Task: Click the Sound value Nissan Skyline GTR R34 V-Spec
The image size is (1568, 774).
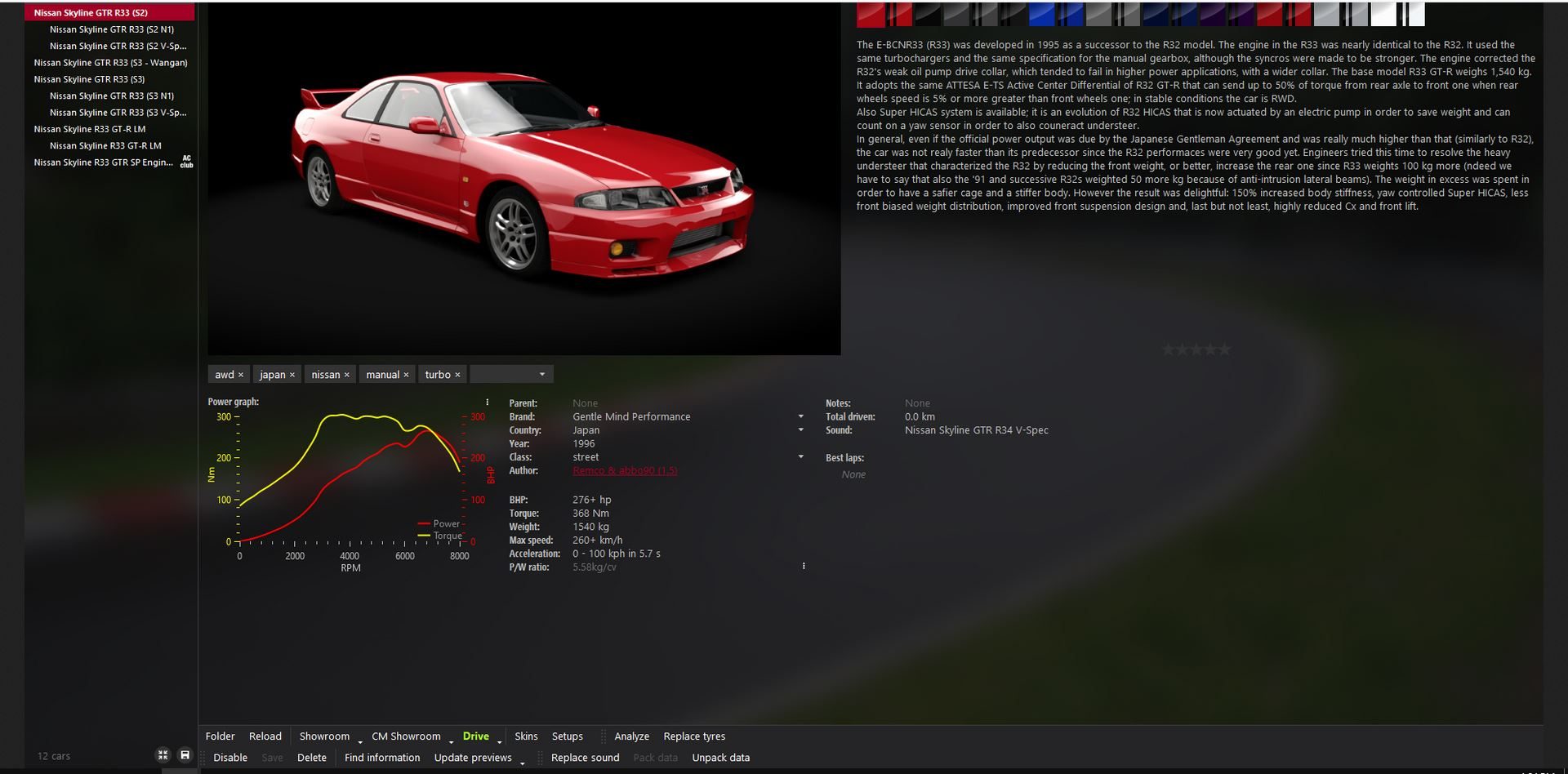Action: 976,429
